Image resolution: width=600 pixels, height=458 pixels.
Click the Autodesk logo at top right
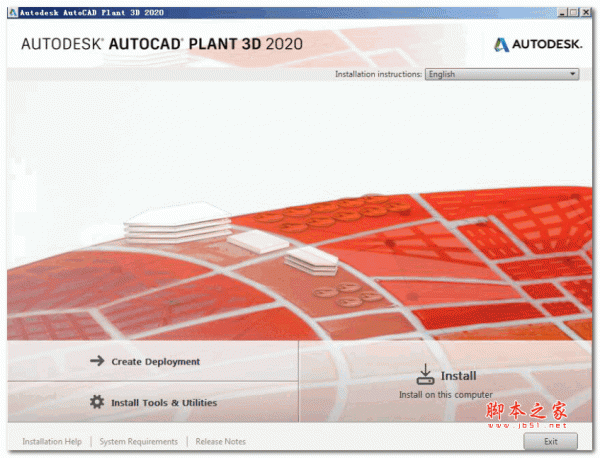[x=538, y=44]
